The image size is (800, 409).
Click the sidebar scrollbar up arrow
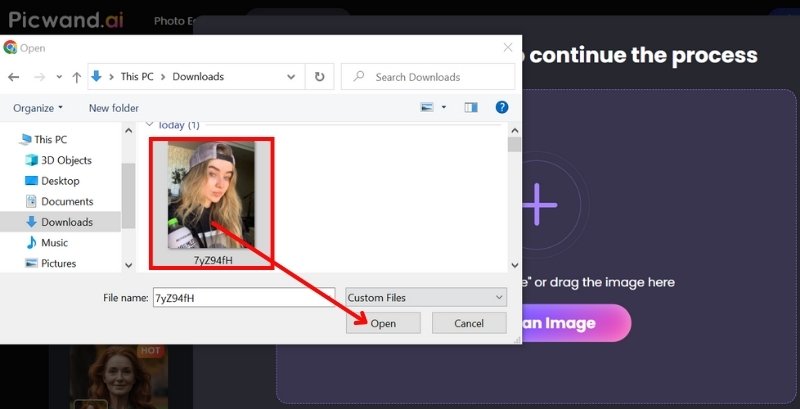(x=129, y=131)
